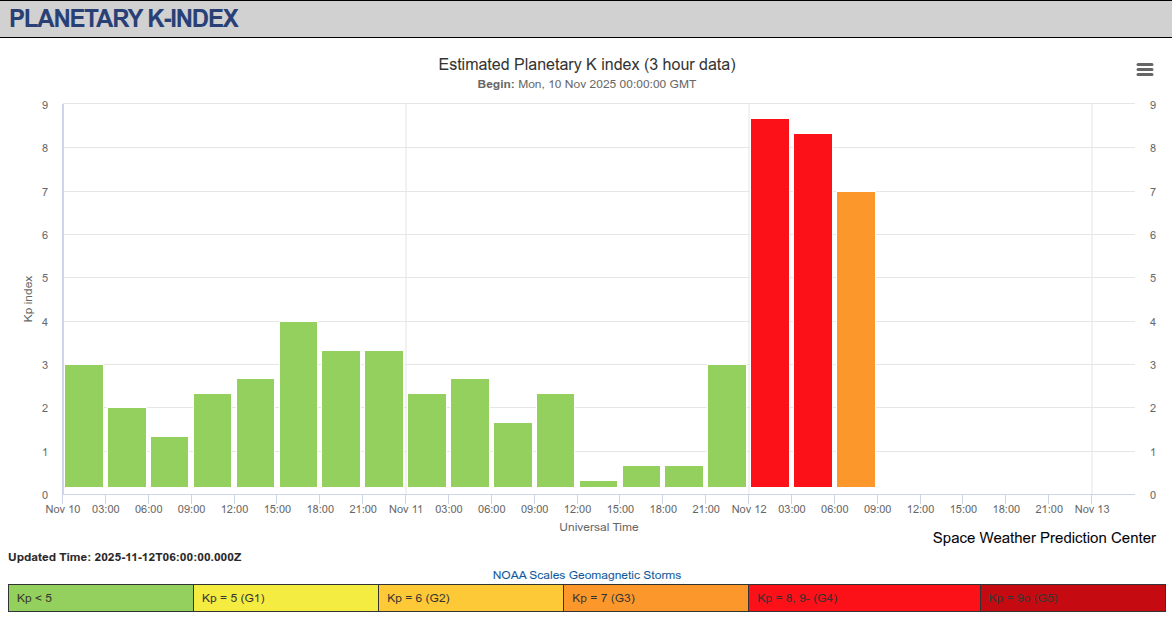Click the green bar just before the red bars

pyautogui.click(x=727, y=426)
